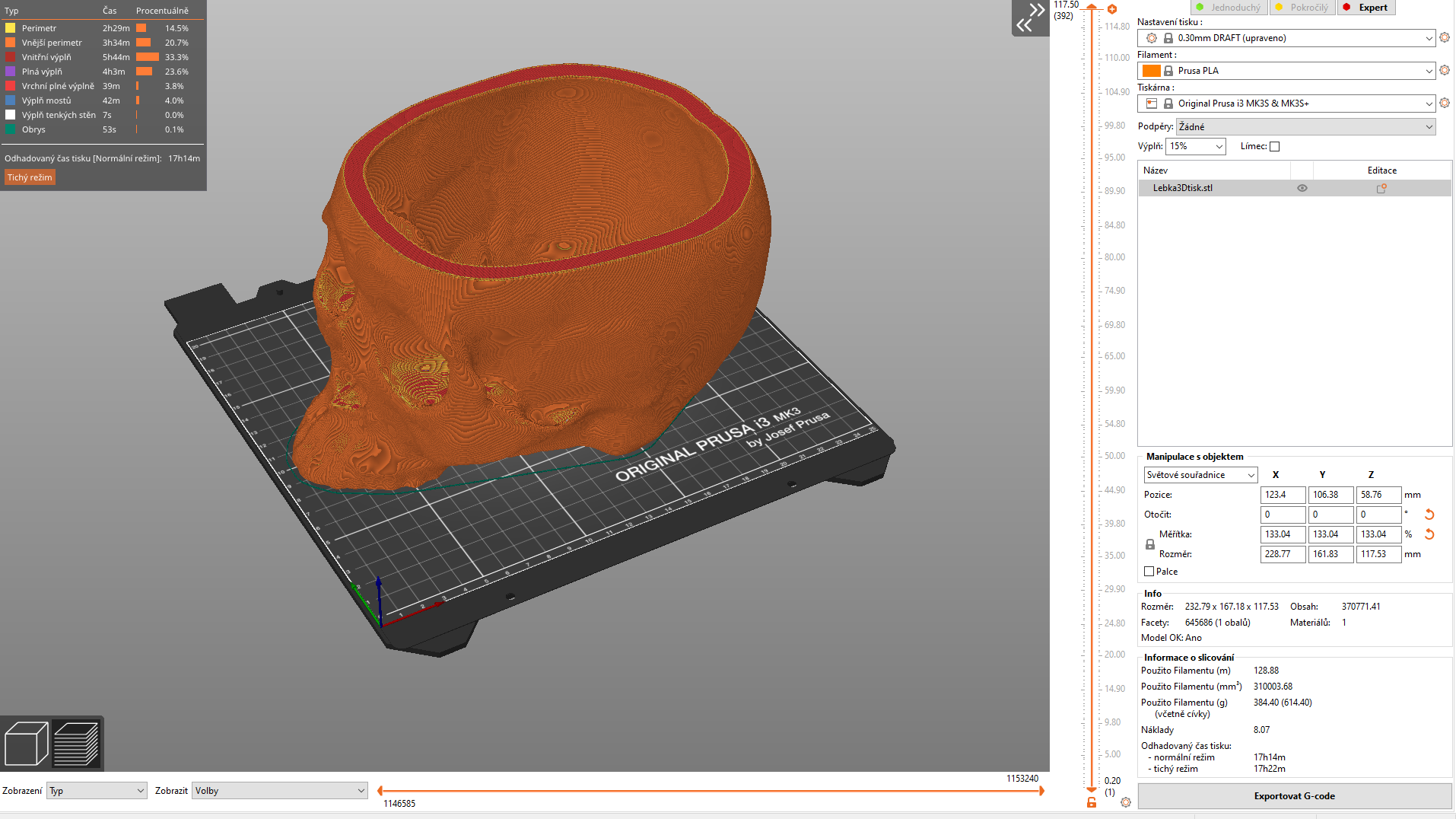This screenshot has height=819, width=1456.
Task: Open the Tiskárna printer dropdown
Action: point(1286,104)
